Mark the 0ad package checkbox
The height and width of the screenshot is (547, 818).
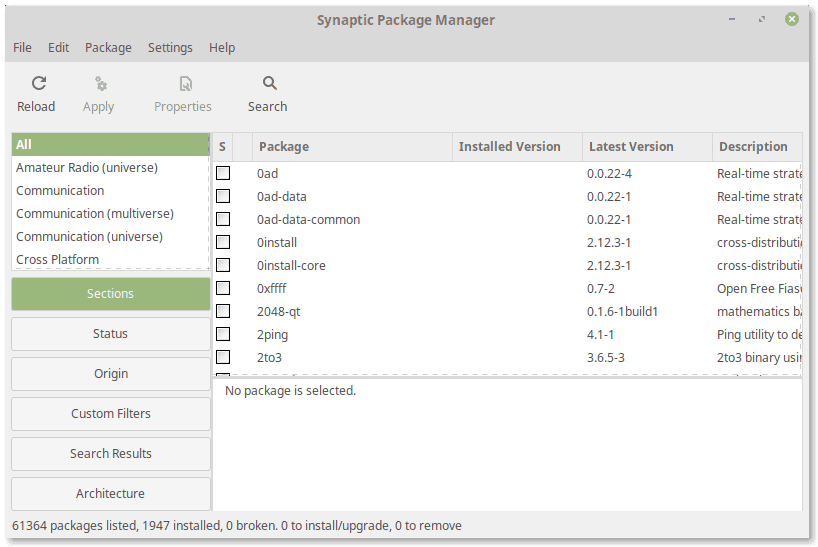click(x=223, y=173)
